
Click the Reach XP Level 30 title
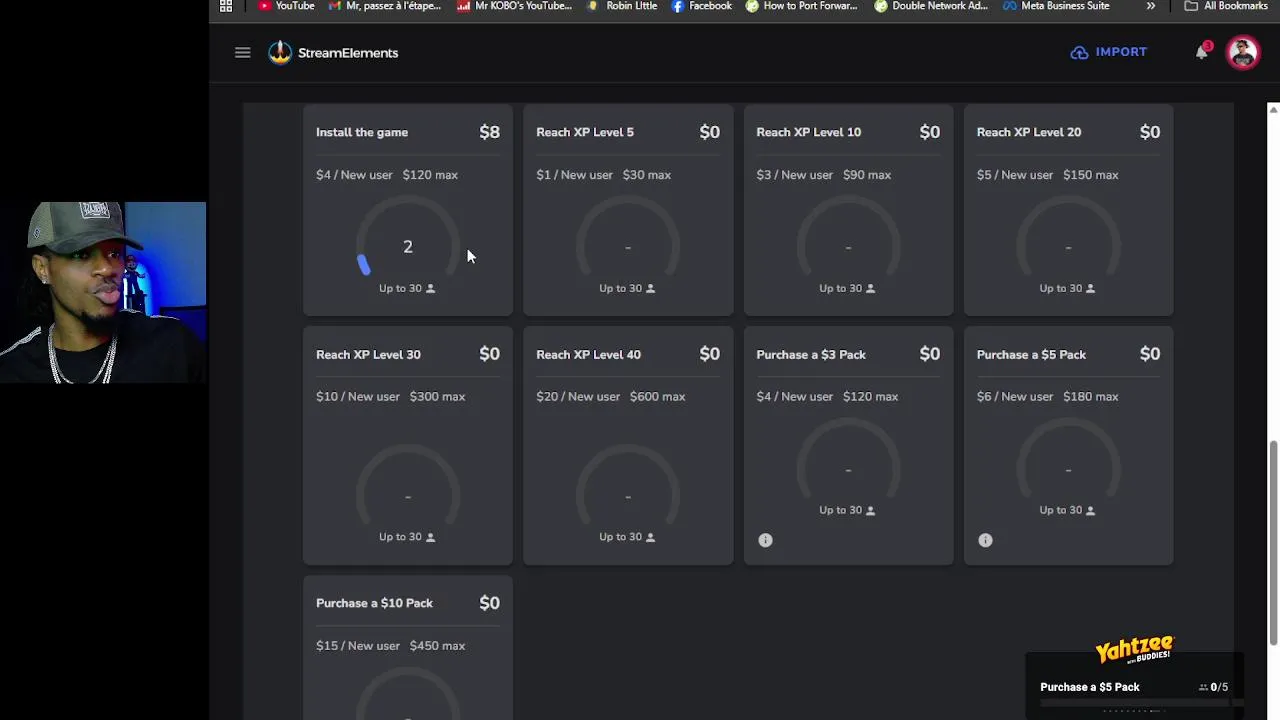pos(368,354)
